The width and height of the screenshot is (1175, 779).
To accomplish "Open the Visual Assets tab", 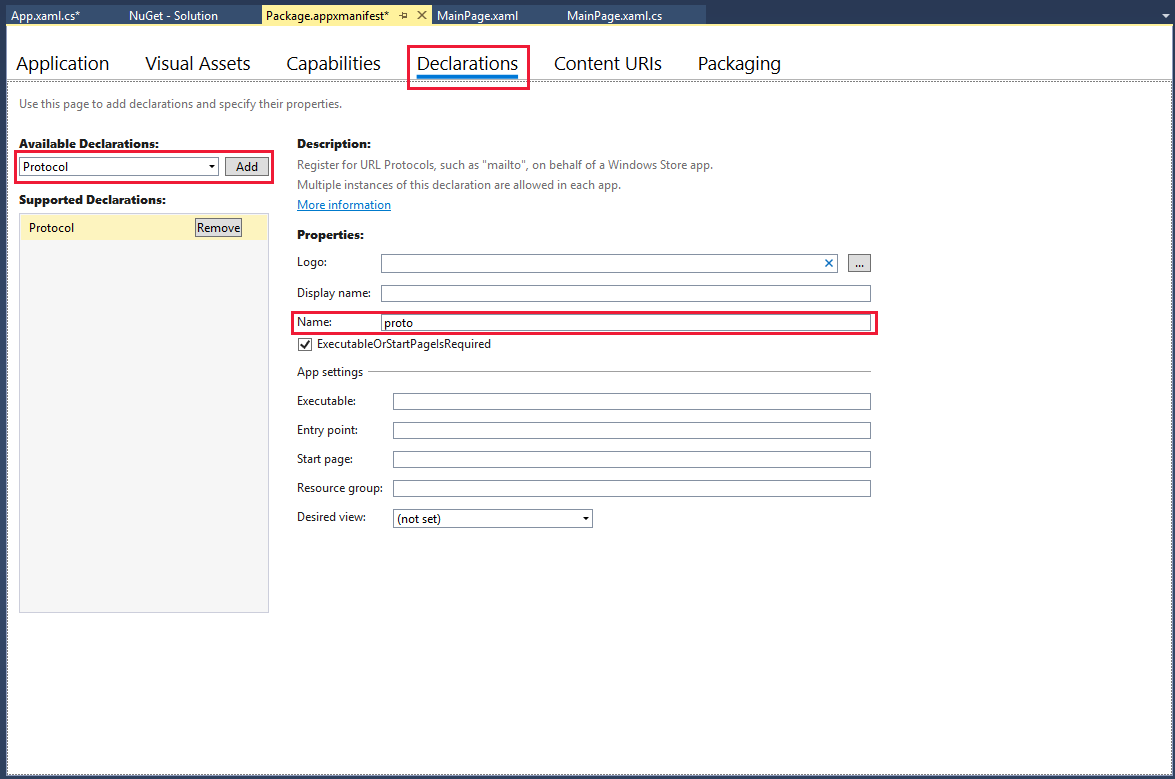I will 198,64.
